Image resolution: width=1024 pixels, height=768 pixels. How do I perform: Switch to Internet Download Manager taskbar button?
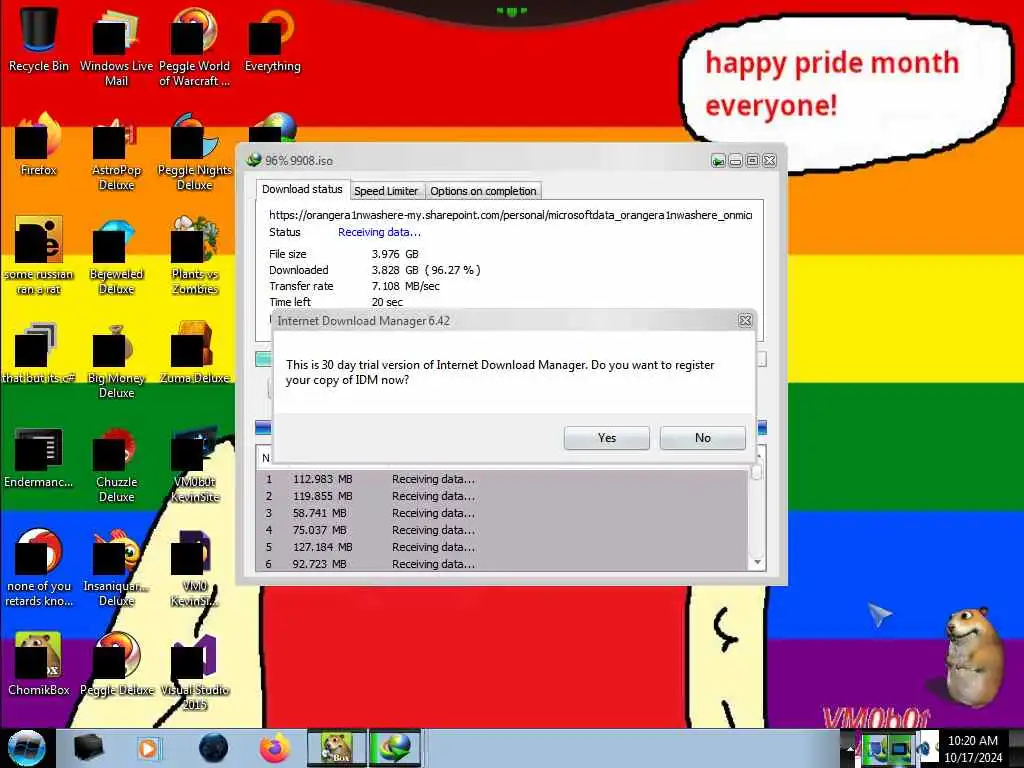394,748
